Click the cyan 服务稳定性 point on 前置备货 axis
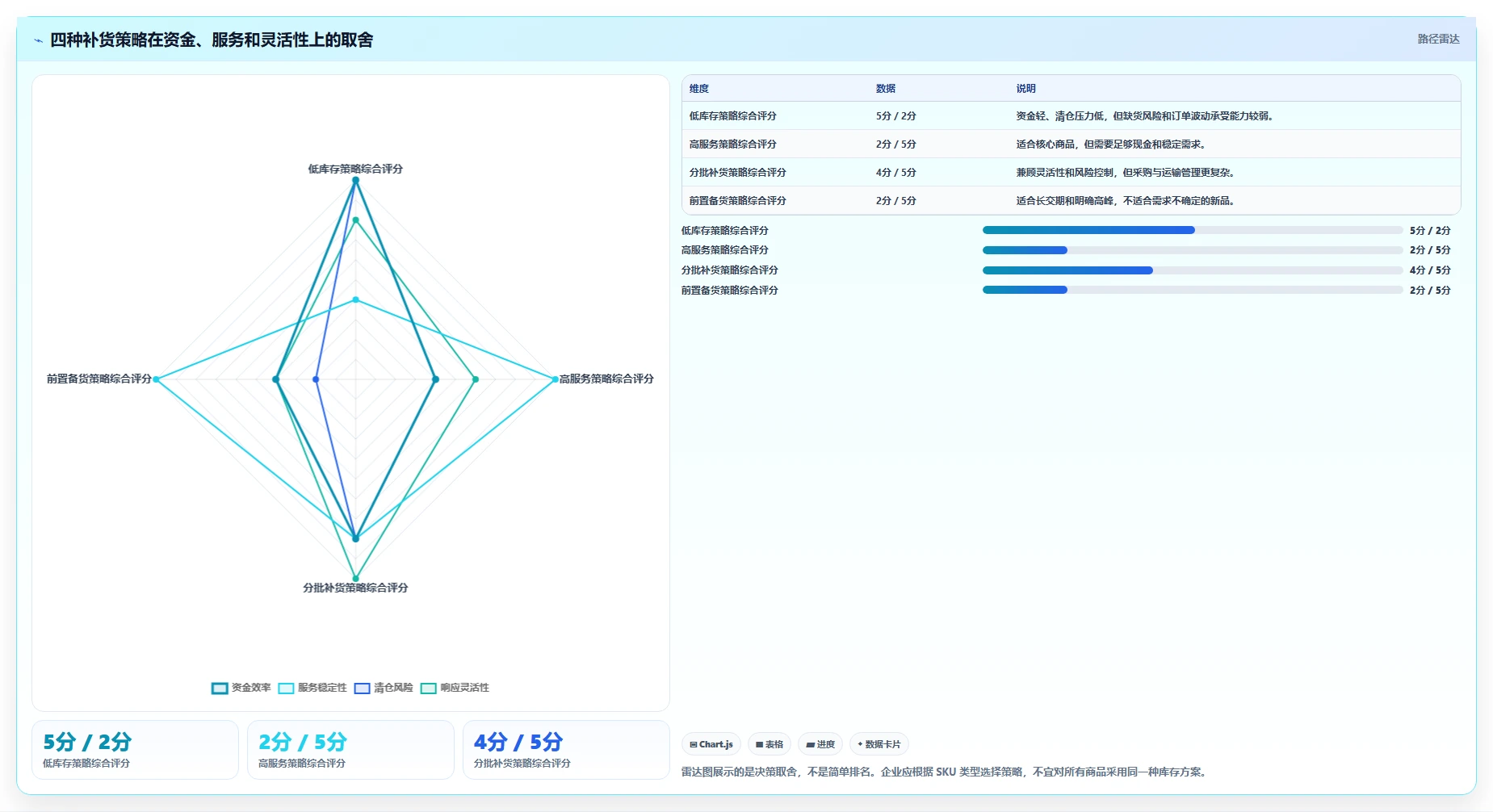The height and width of the screenshot is (812, 1493). pos(157,379)
